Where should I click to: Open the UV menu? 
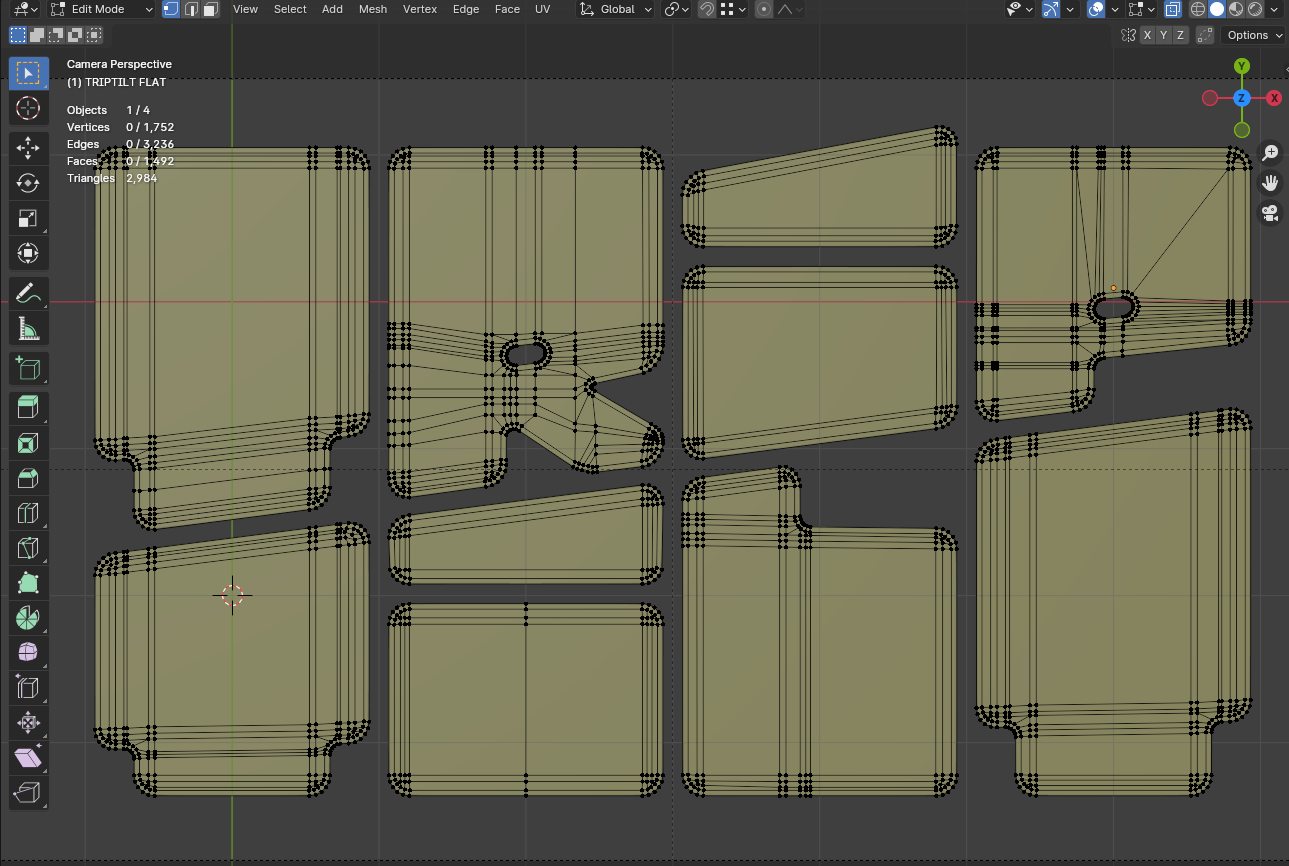[542, 9]
